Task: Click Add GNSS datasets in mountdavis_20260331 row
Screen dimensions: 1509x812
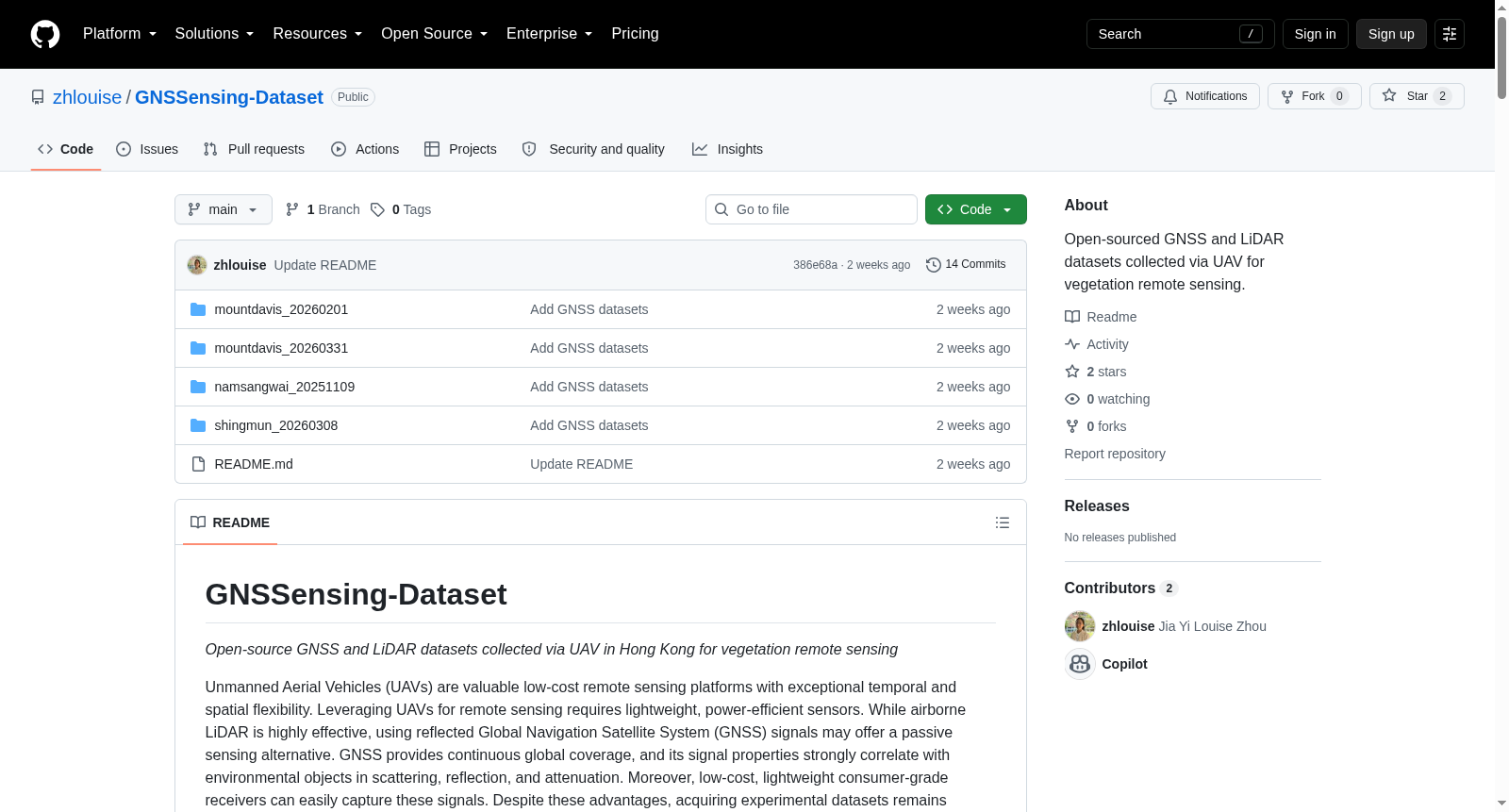Action: 589,348
